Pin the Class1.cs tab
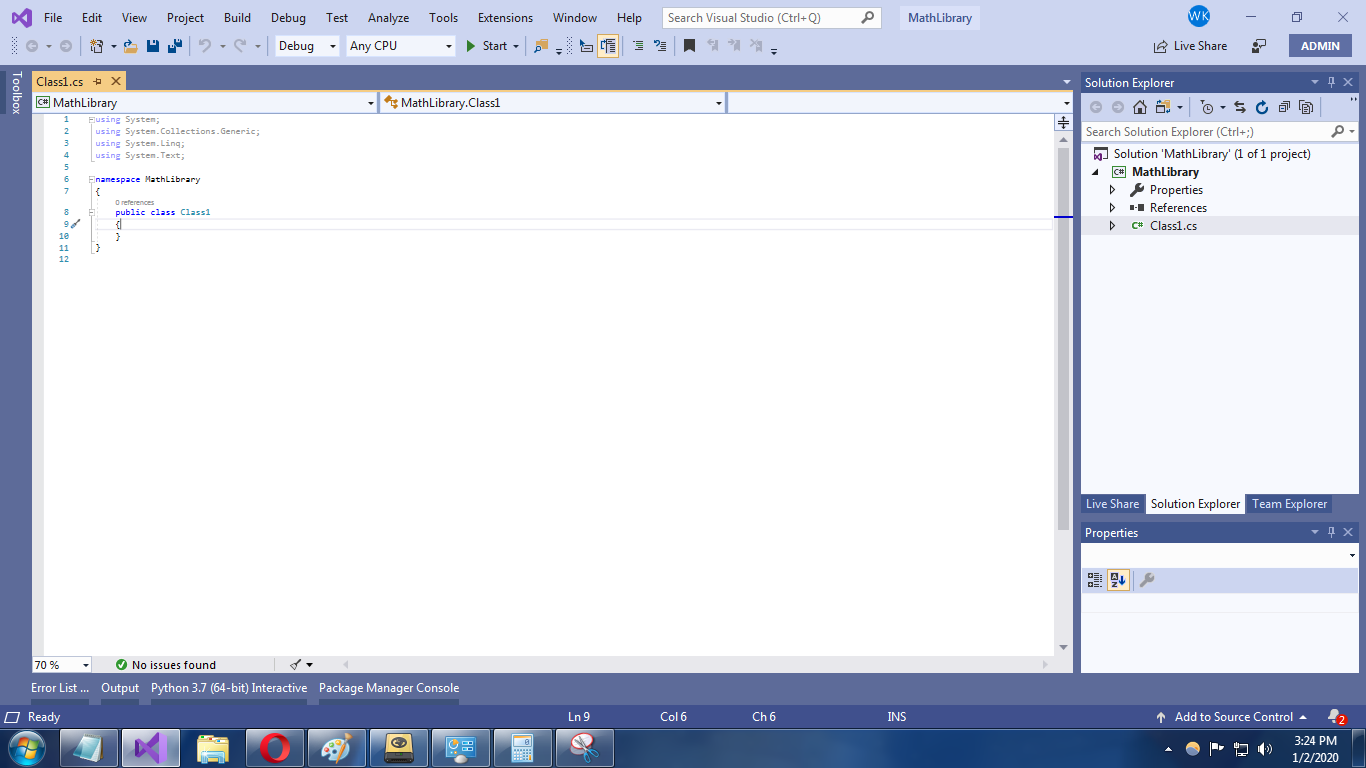Image resolution: width=1366 pixels, height=768 pixels. (98, 82)
